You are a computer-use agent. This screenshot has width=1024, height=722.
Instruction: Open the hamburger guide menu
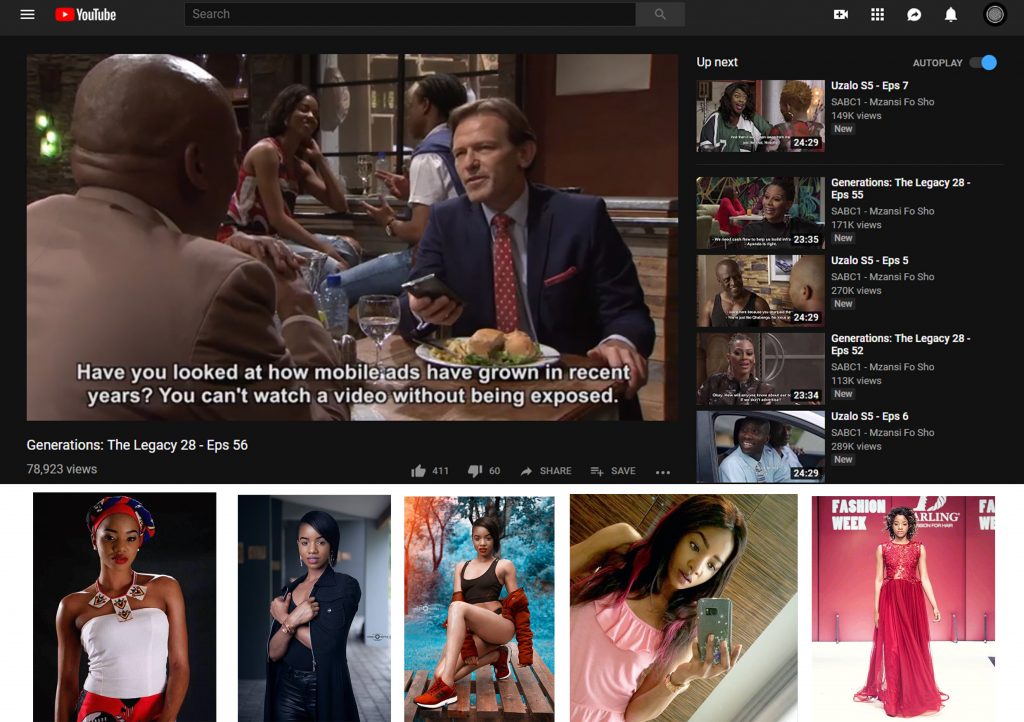[27, 15]
